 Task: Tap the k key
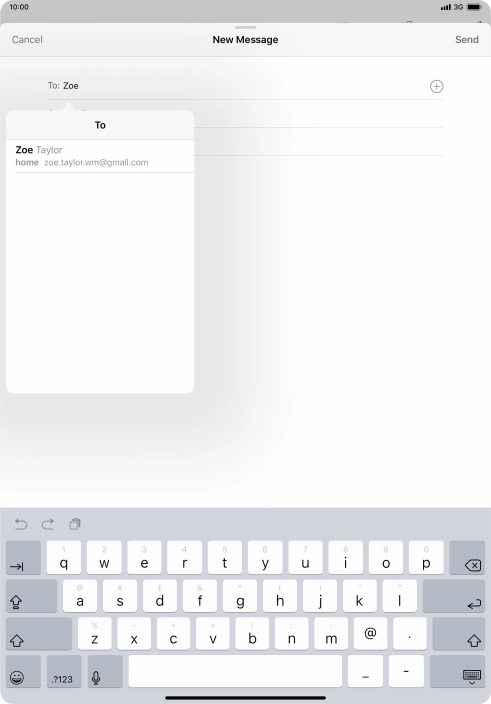[359, 596]
